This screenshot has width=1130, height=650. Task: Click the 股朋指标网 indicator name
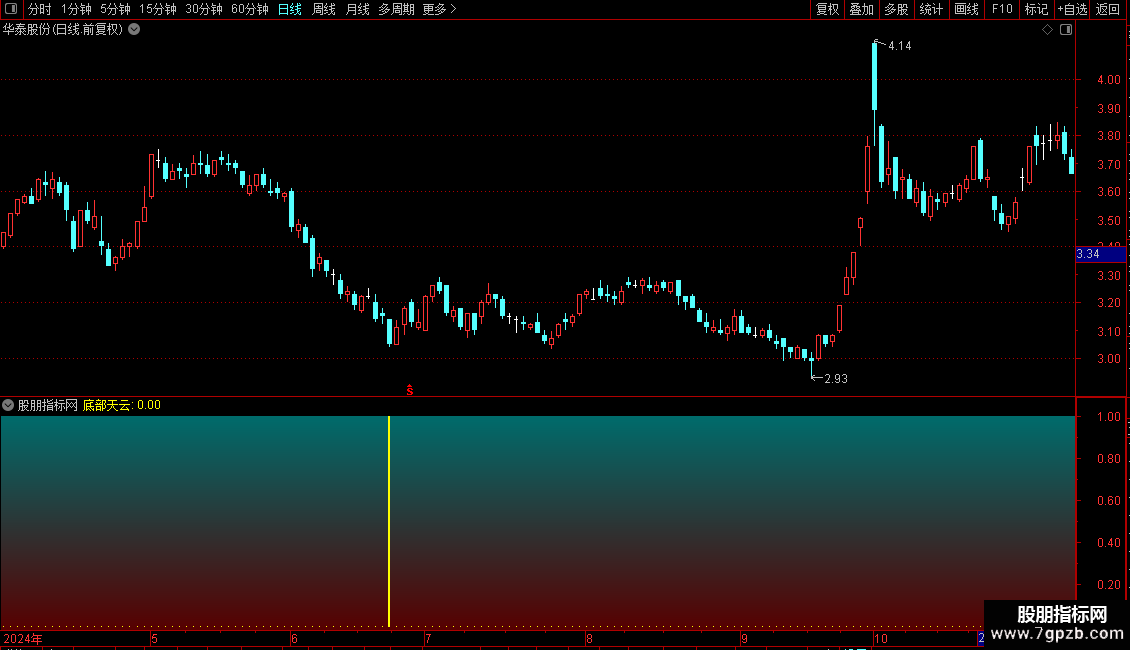click(48, 405)
